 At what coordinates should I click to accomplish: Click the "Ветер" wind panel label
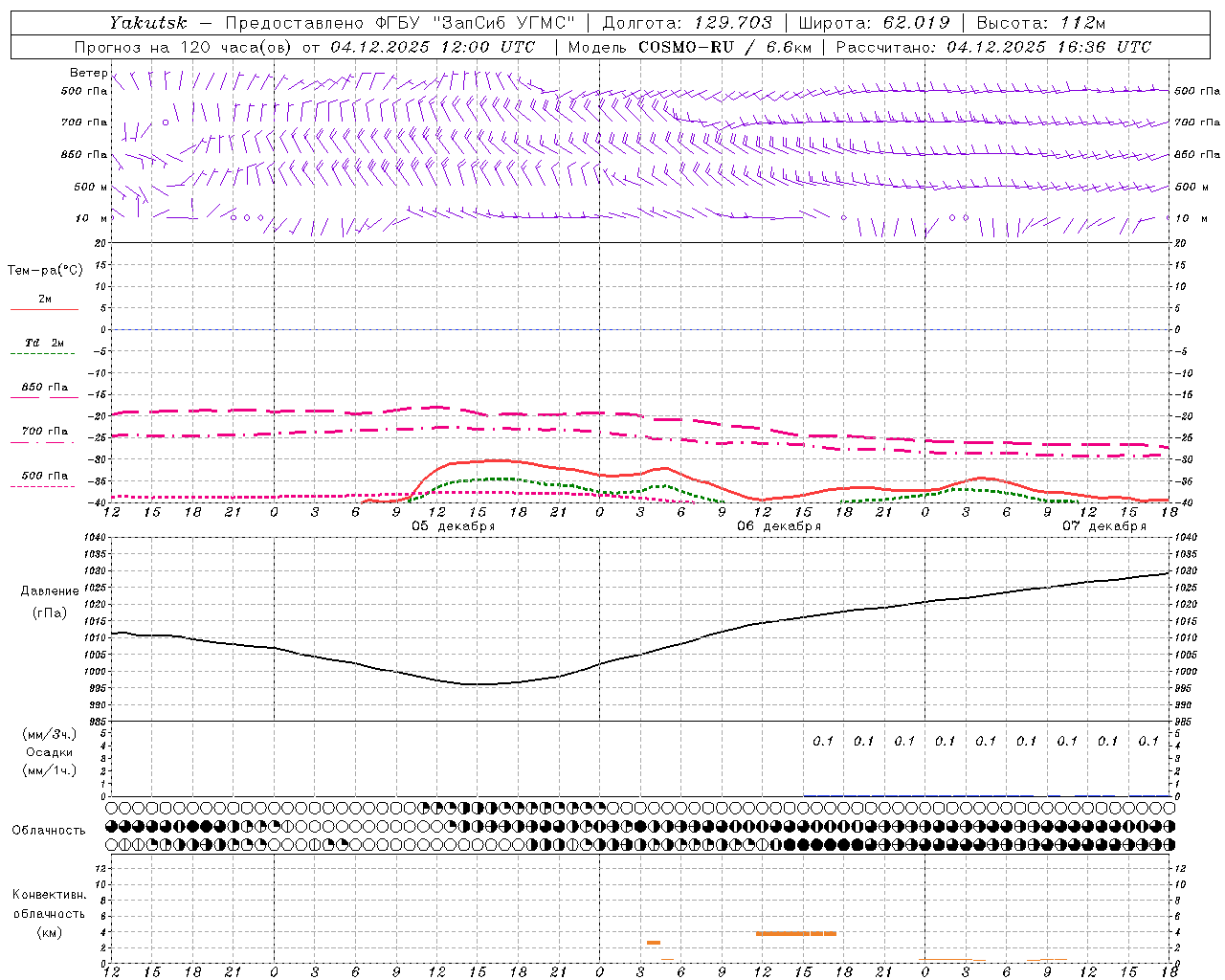pos(89,73)
